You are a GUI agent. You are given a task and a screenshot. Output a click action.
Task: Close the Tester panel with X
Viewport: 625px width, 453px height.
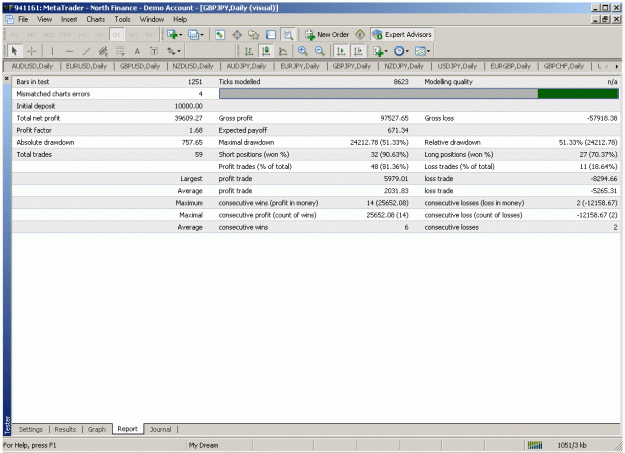[x=7, y=79]
